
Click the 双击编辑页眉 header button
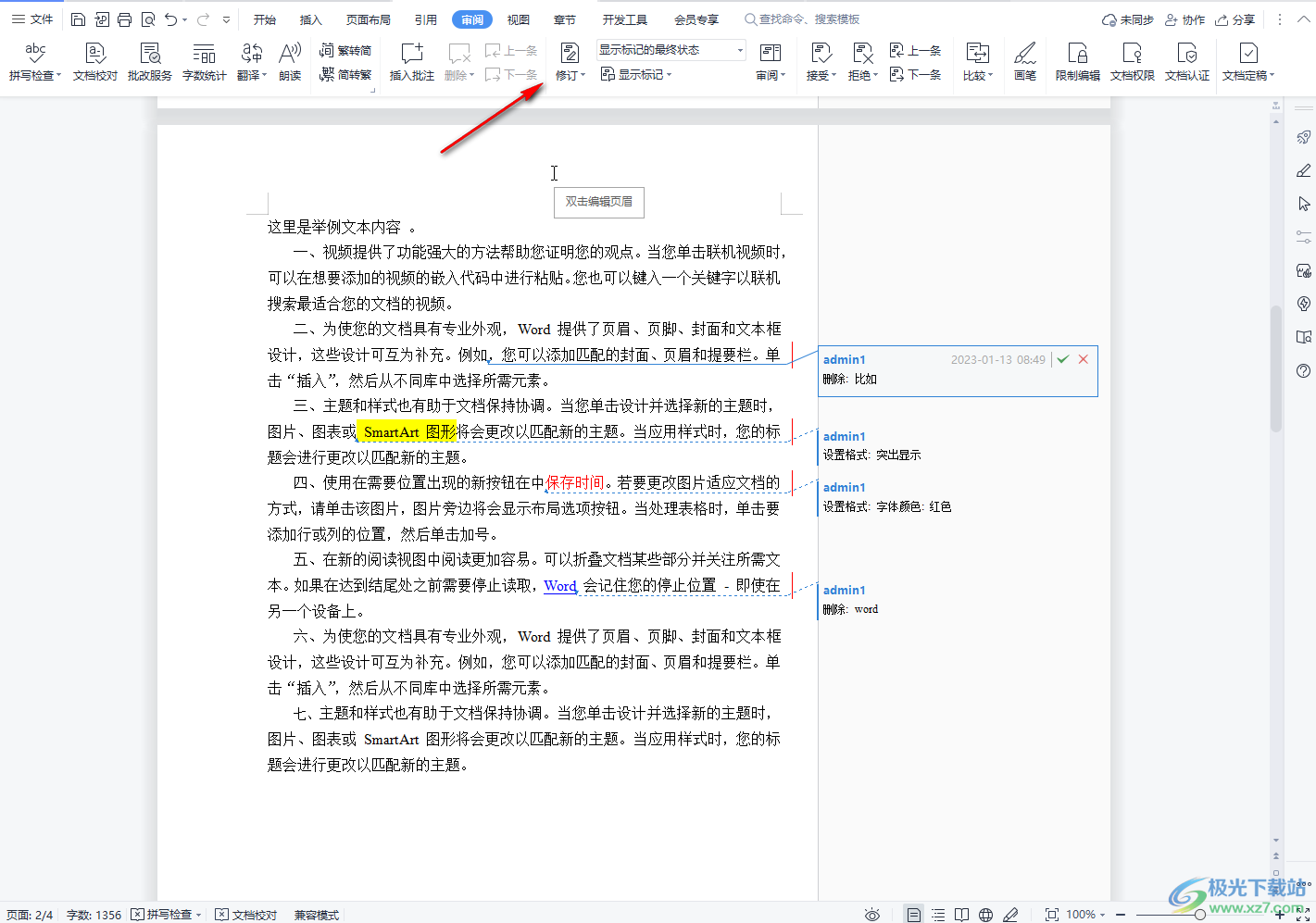coord(599,202)
